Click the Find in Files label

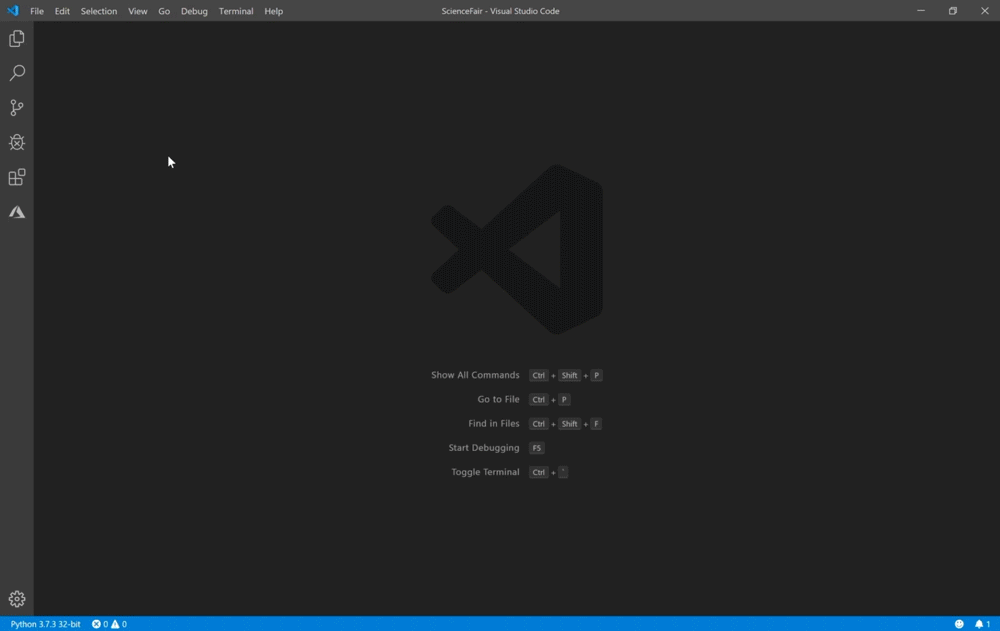494,424
